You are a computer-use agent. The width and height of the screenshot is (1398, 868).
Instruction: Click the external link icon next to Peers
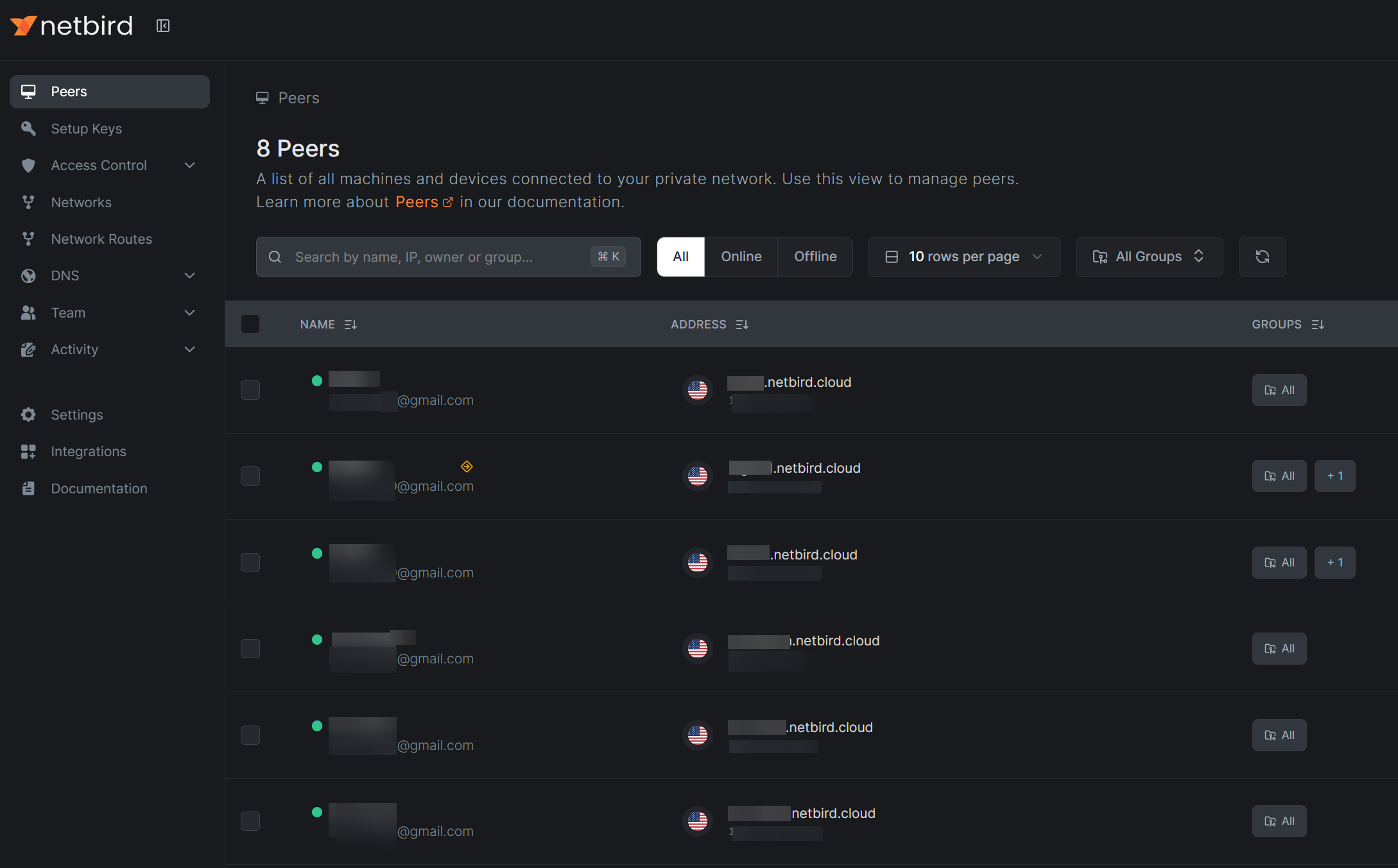(x=448, y=202)
